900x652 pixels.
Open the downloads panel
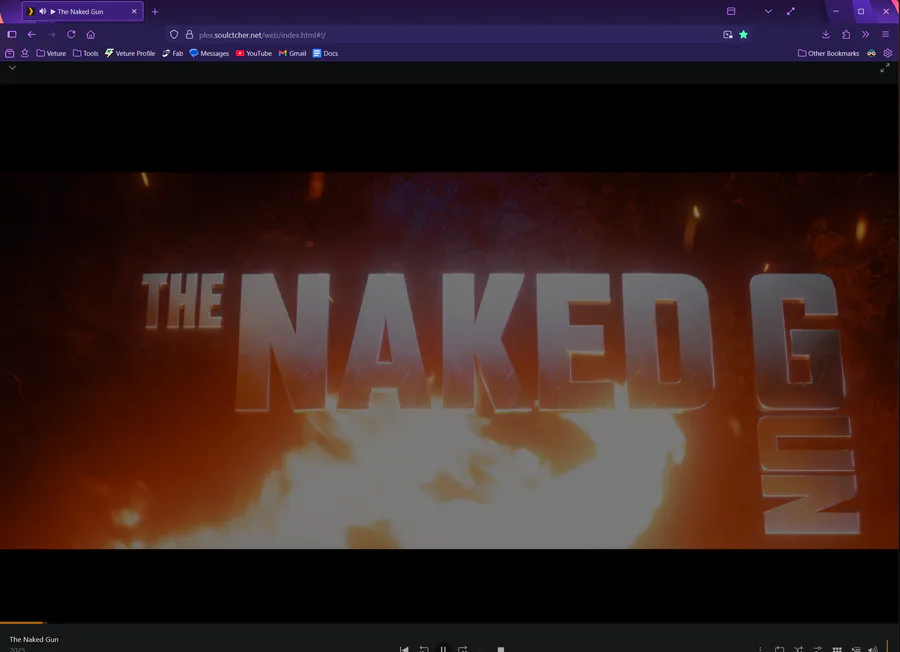pos(825,34)
